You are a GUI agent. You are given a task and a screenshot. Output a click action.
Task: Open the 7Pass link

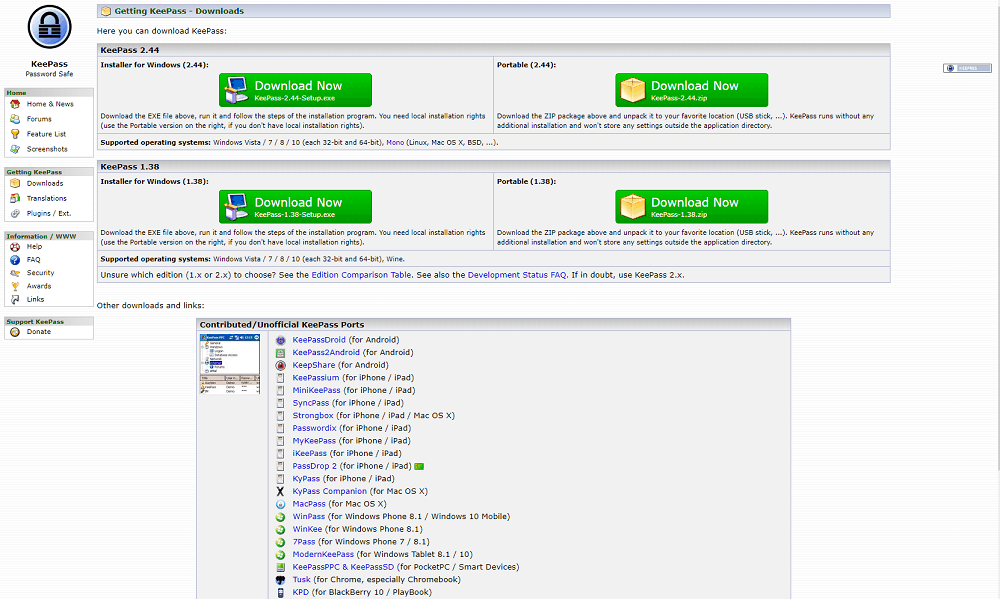tap(304, 542)
